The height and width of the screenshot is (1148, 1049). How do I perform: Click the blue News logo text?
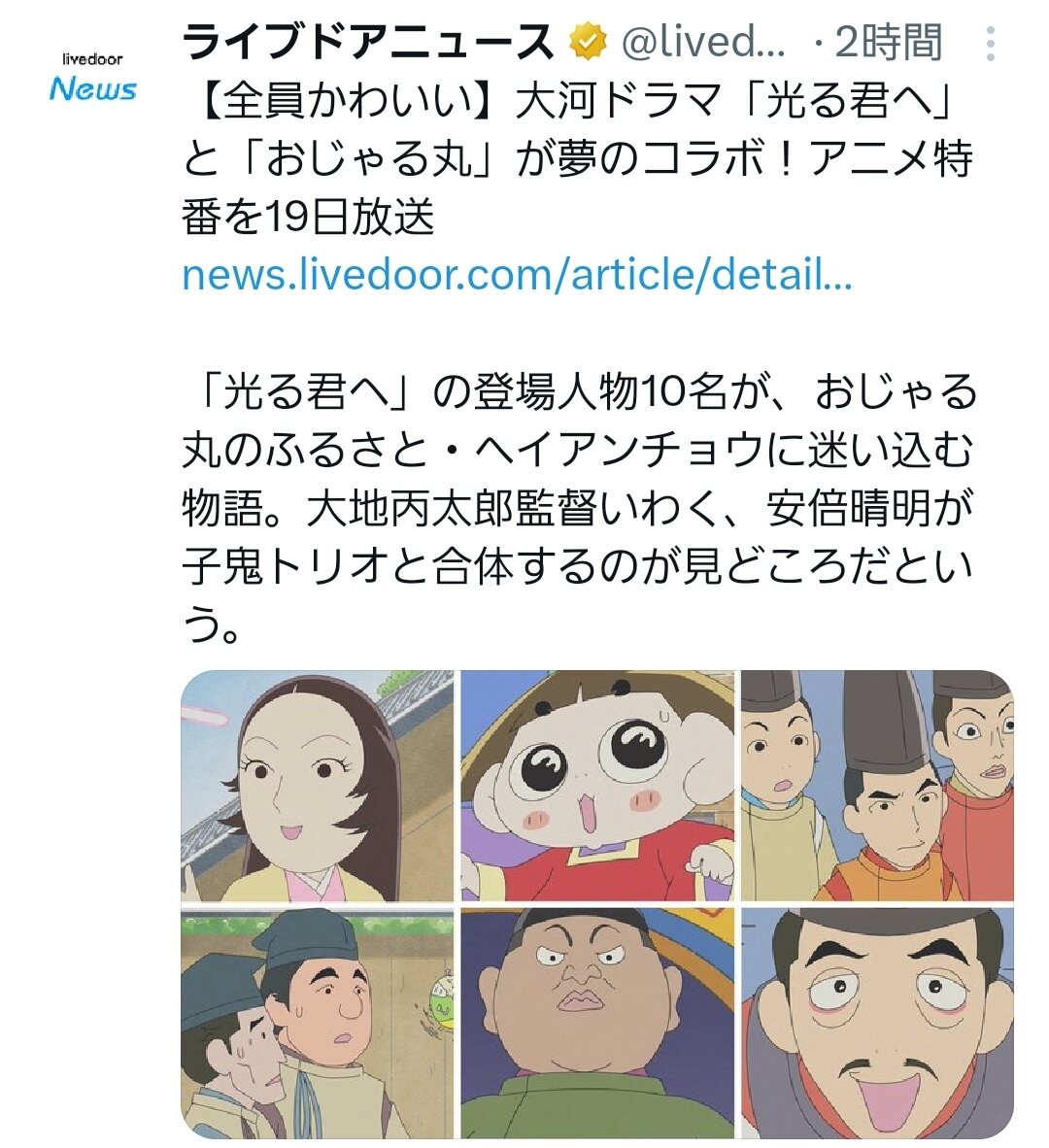click(x=93, y=89)
